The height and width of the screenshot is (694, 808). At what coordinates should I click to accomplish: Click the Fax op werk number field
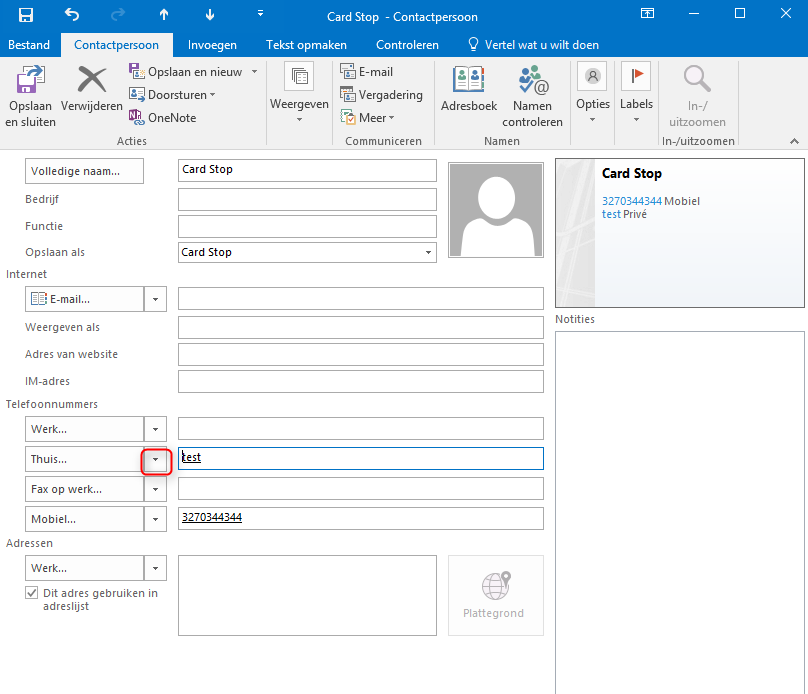coord(361,488)
